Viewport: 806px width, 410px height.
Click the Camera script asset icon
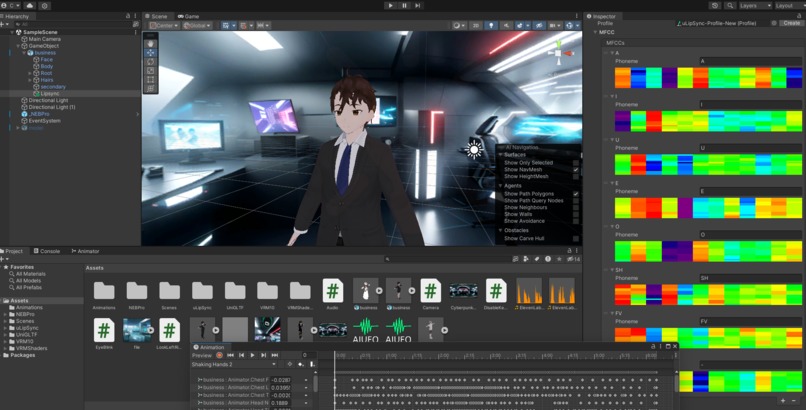tap(430, 291)
